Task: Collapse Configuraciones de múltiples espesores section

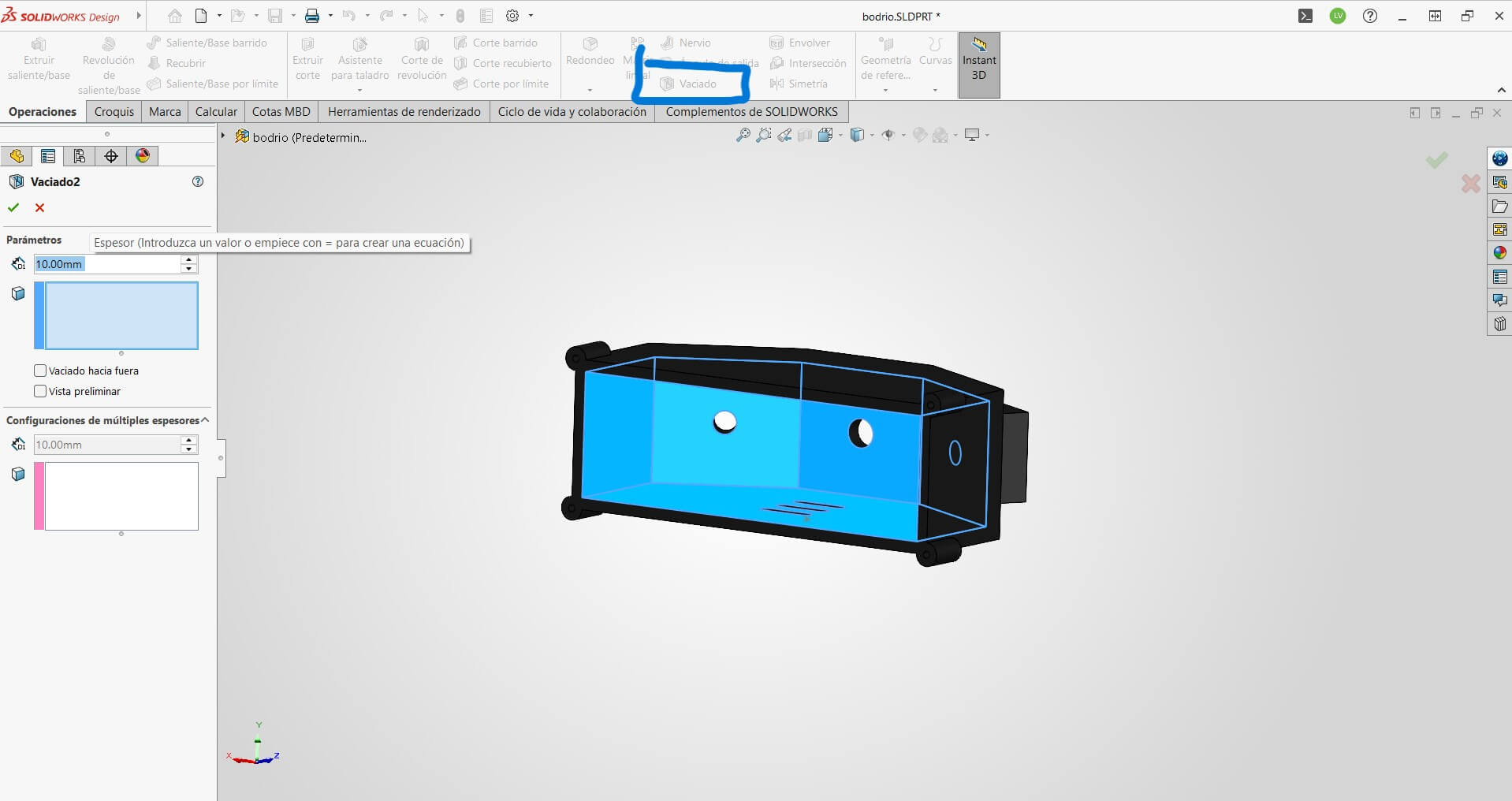Action: [x=205, y=420]
